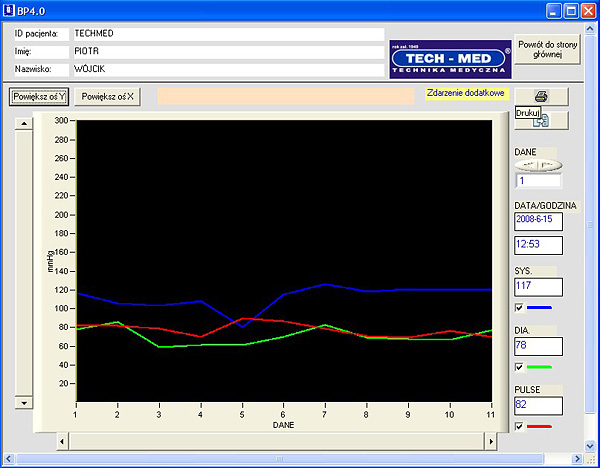This screenshot has width=600, height=468.
Task: Click the empty peach event text field
Action: [285, 96]
